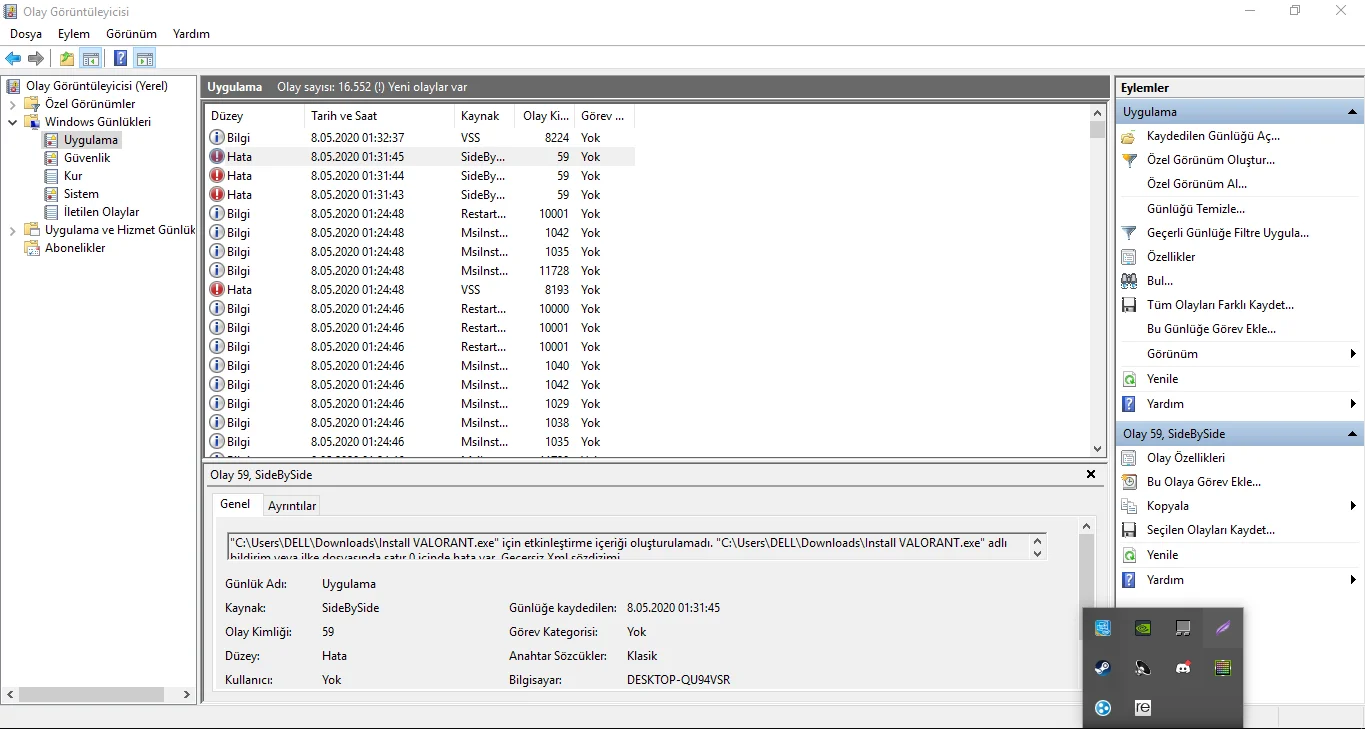Viewport: 1365px width, 729px height.
Task: Collapse the Uygulama section in Eylemler pane
Action: tap(1352, 112)
